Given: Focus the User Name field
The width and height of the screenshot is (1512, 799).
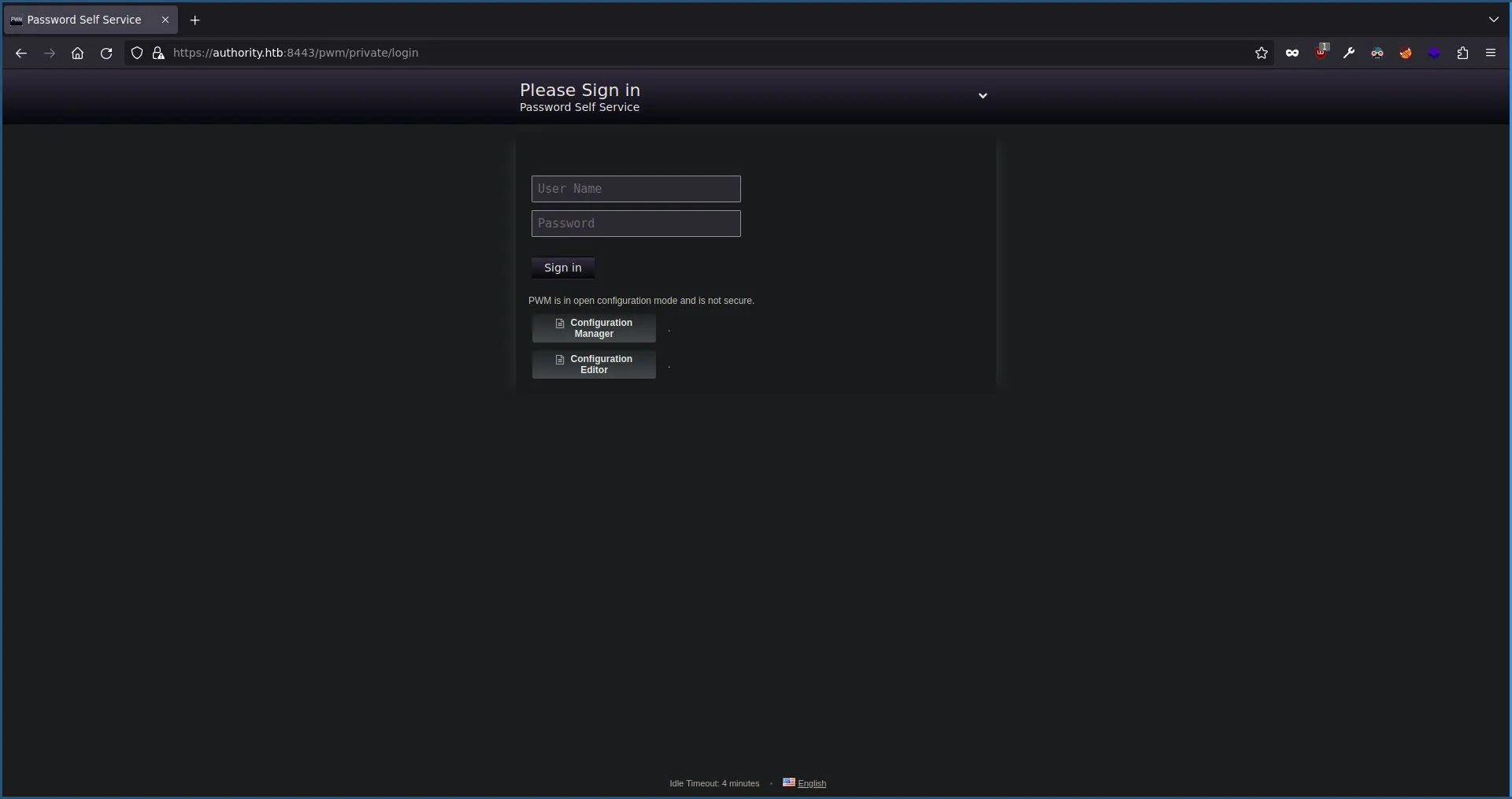Looking at the screenshot, I should tap(636, 189).
